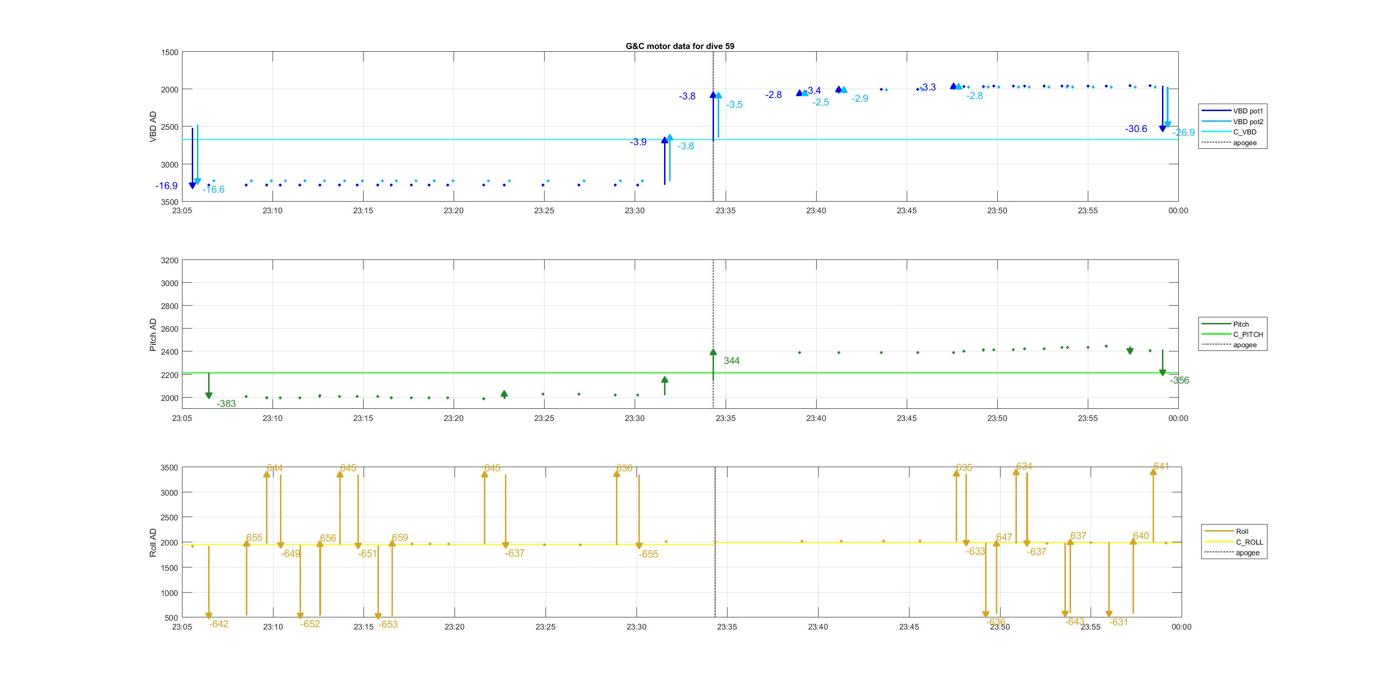
Task: Select the '-2.5' VBD data label
Action: [x=821, y=102]
